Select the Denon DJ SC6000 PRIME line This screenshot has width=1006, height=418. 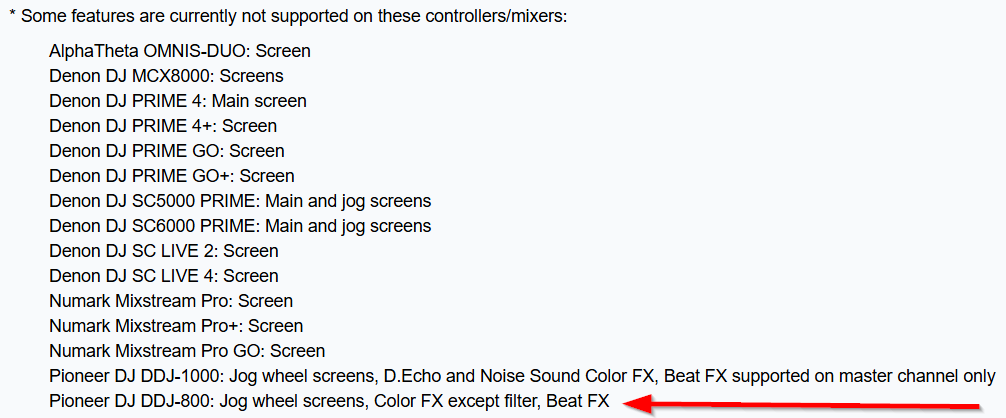240,226
